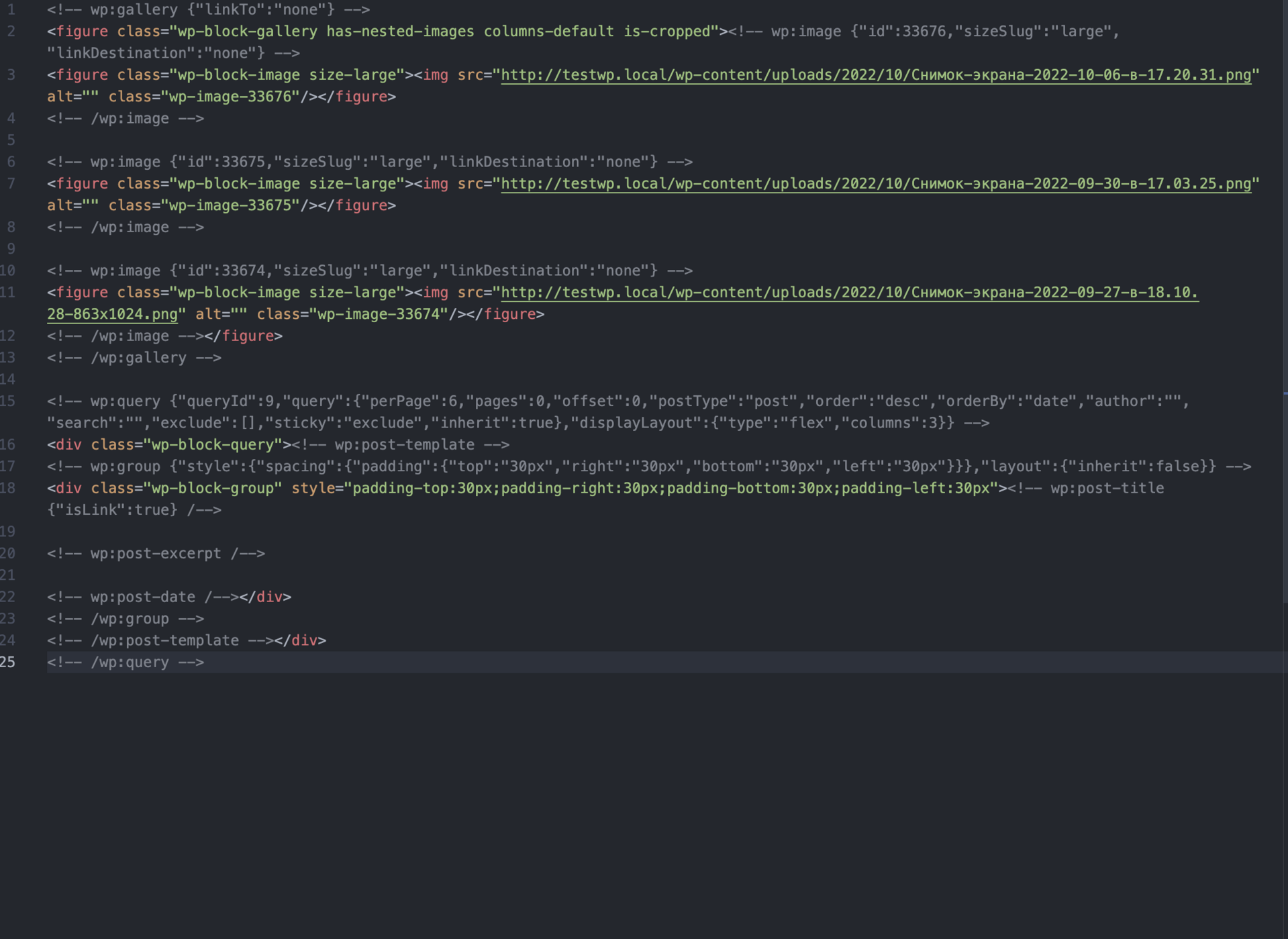Click the 'wp-image-33675' class value
Viewport: 1288px width, 939px height.
coord(230,205)
